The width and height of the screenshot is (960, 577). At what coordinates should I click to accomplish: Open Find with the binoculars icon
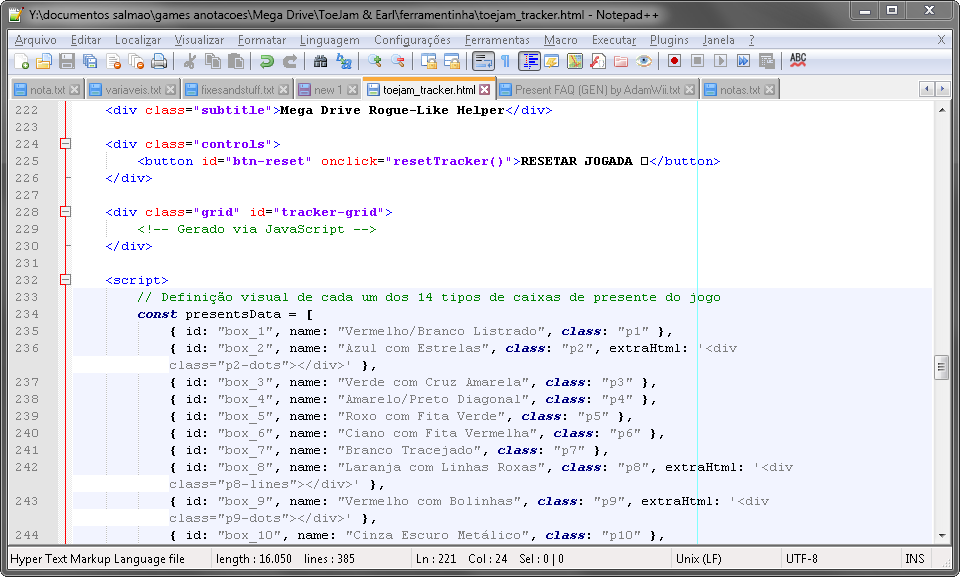[x=320, y=61]
